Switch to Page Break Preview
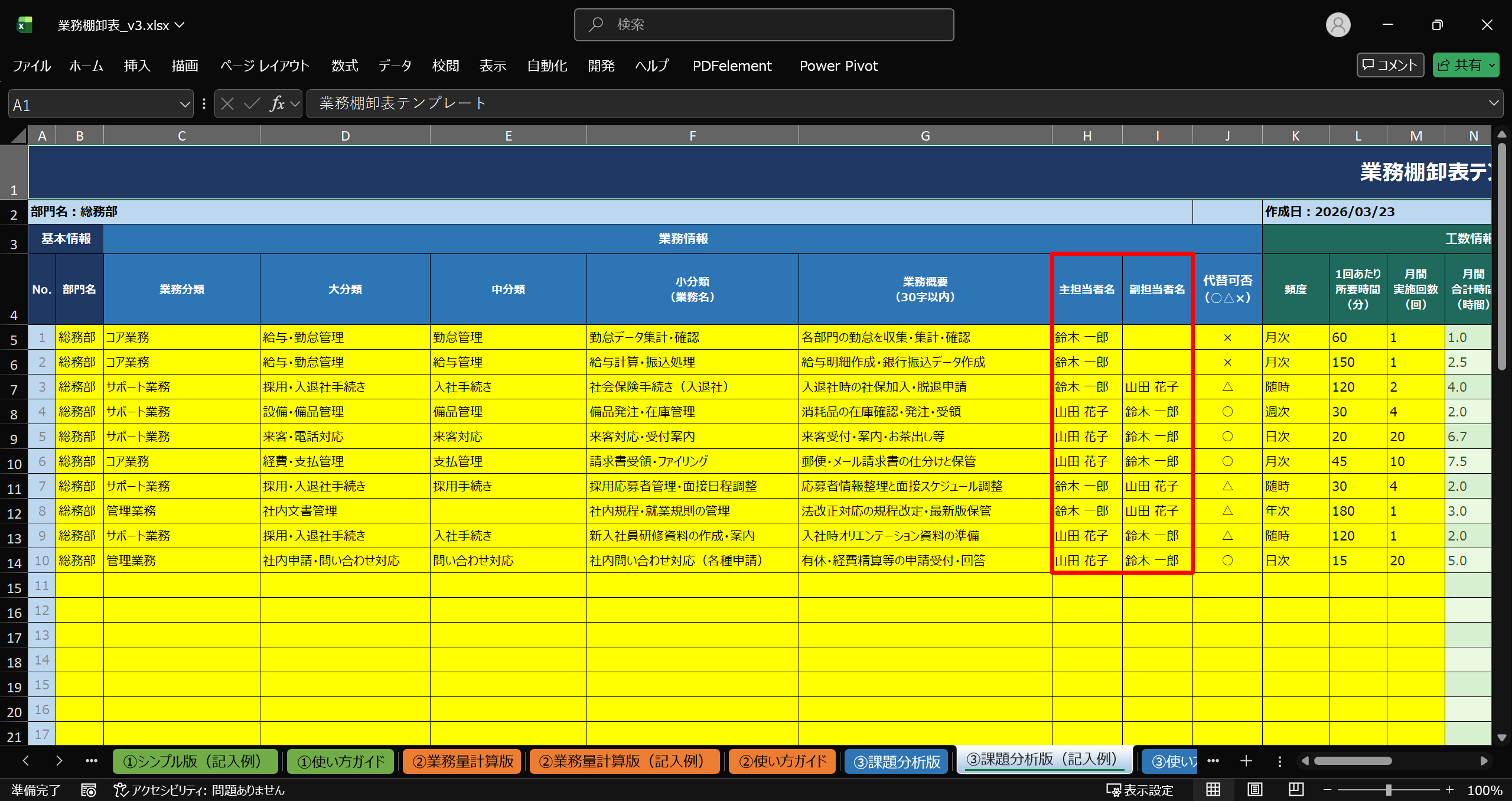The height and width of the screenshot is (801, 1512). click(1296, 790)
